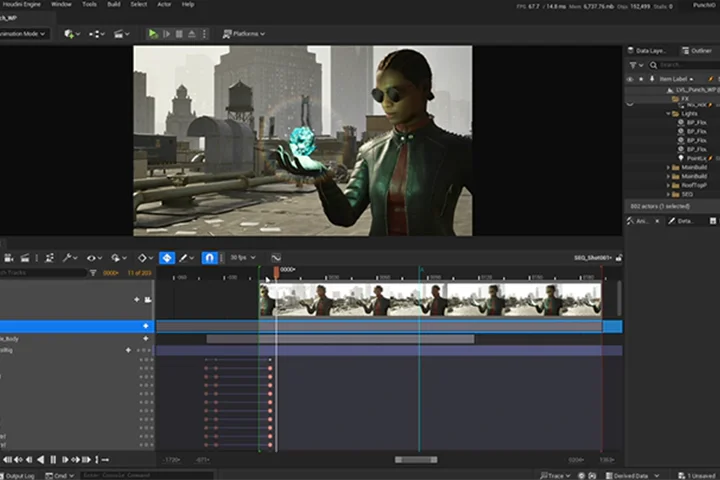Open the Outliner filter dropdown

click(636, 65)
